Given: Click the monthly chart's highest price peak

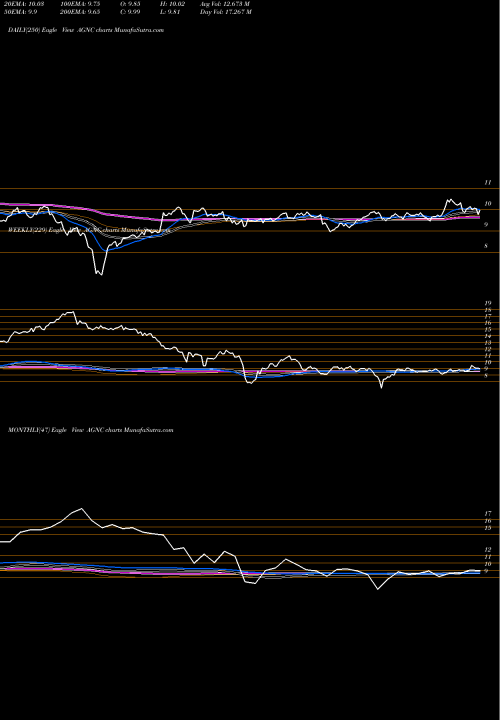Looking at the screenshot, I should (x=81, y=508).
